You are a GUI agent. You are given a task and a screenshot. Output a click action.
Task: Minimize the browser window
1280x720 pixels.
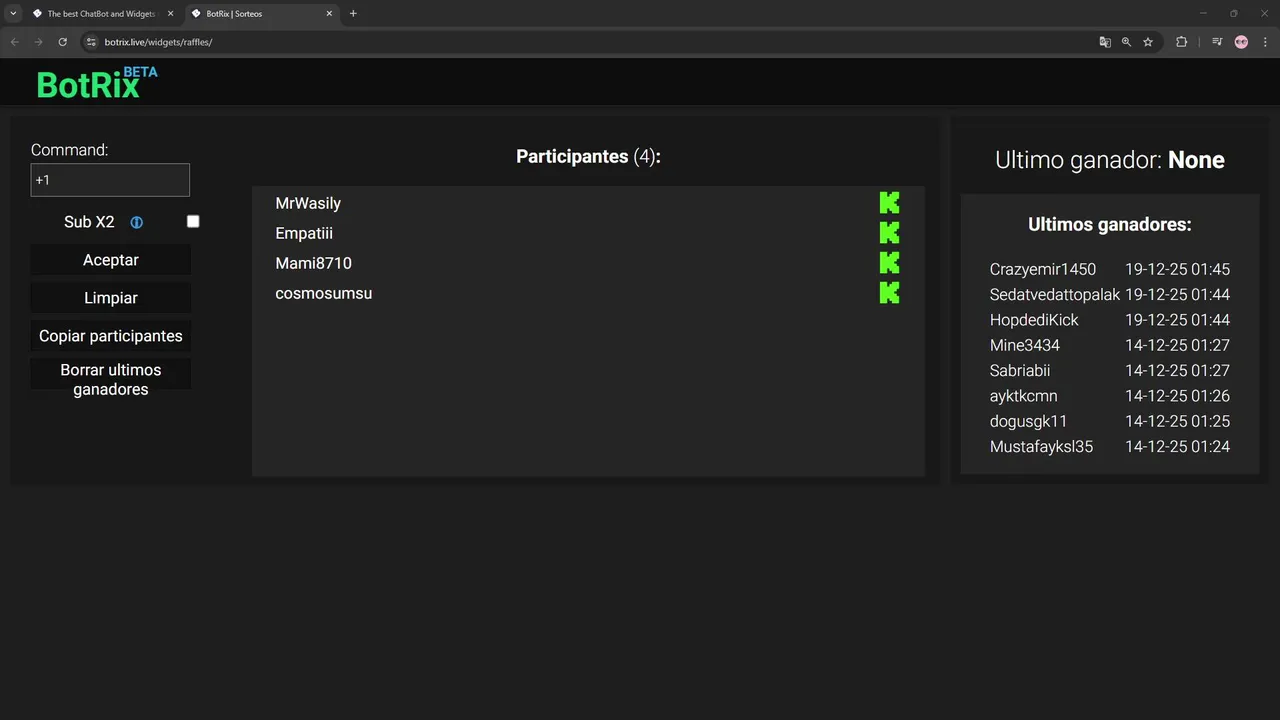pos(1202,14)
